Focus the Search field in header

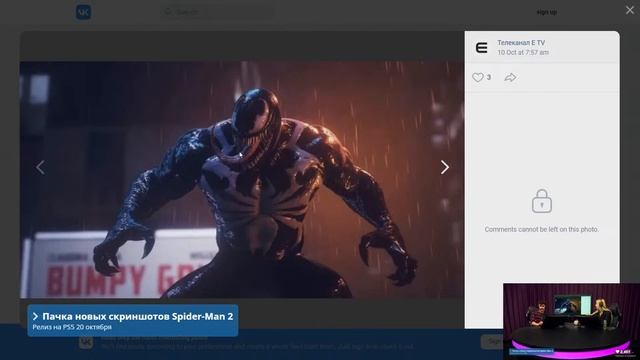coord(218,12)
